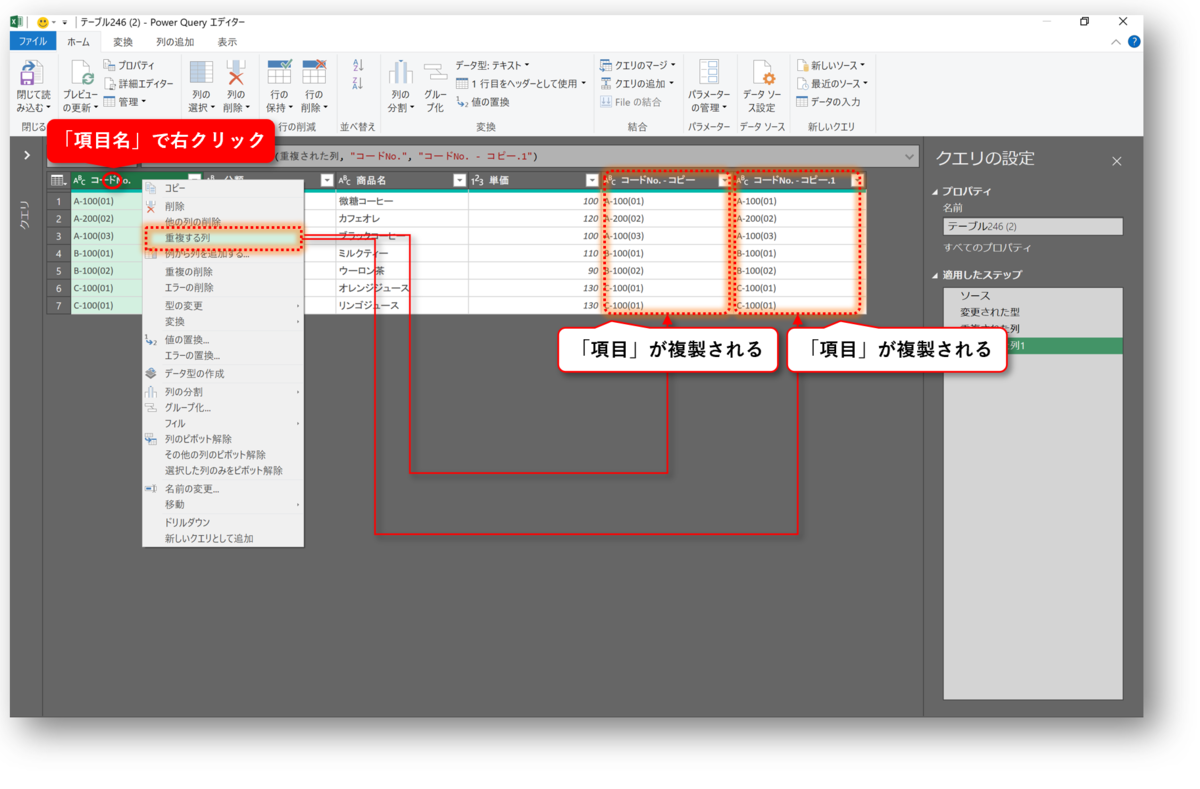Click the 列の削除 (Remove Columns) icon

coord(235,73)
